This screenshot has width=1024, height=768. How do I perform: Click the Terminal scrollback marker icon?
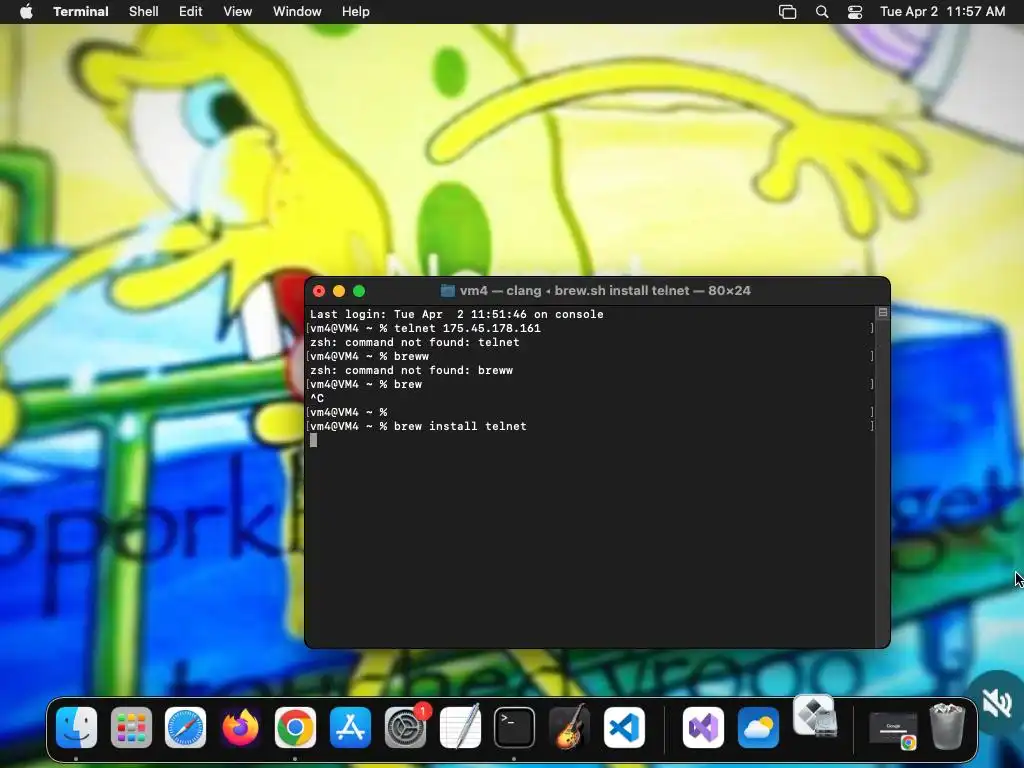(882, 313)
